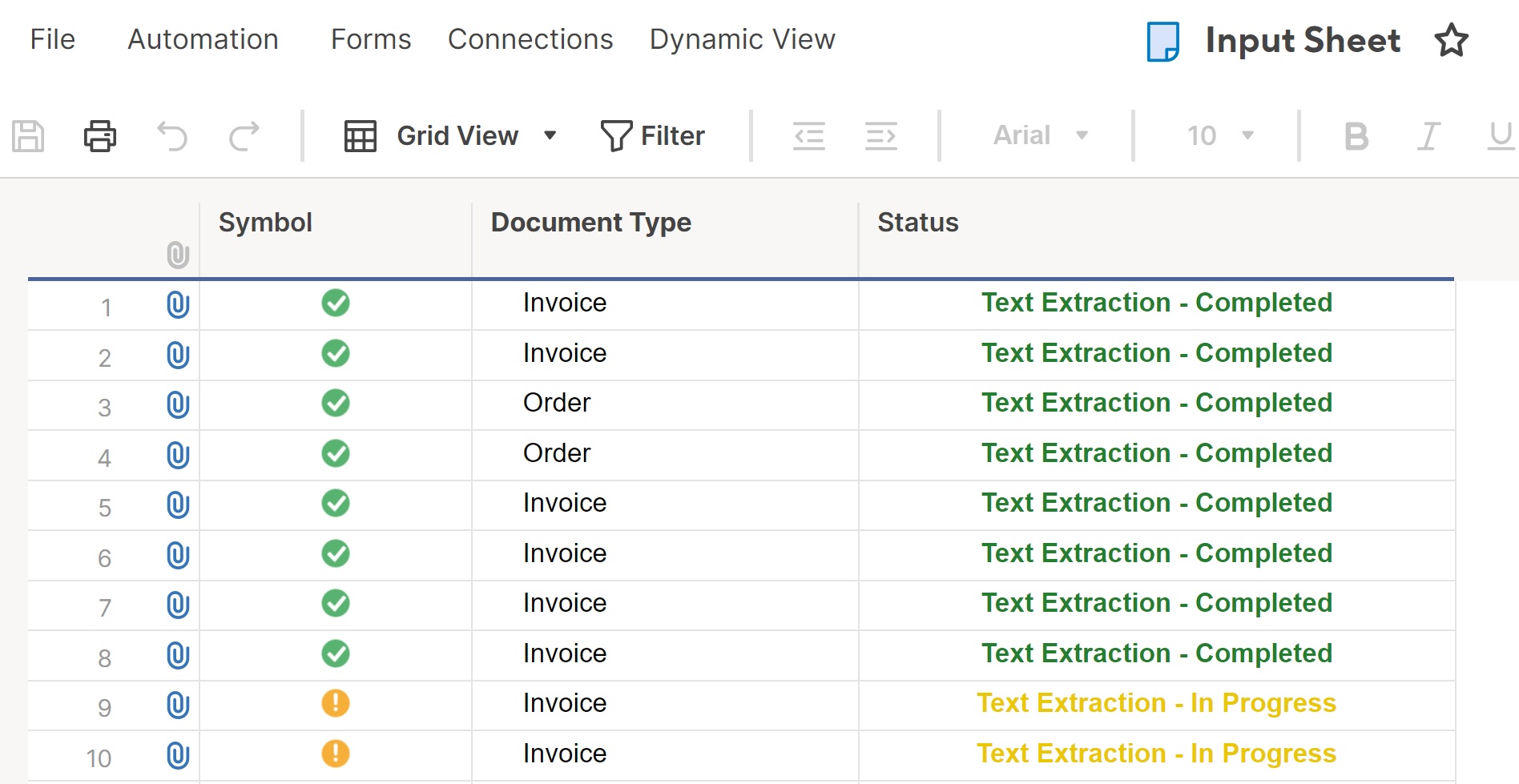Open the attachment paperclip on row 2
This screenshot has height=784, width=1519.
pyautogui.click(x=178, y=356)
